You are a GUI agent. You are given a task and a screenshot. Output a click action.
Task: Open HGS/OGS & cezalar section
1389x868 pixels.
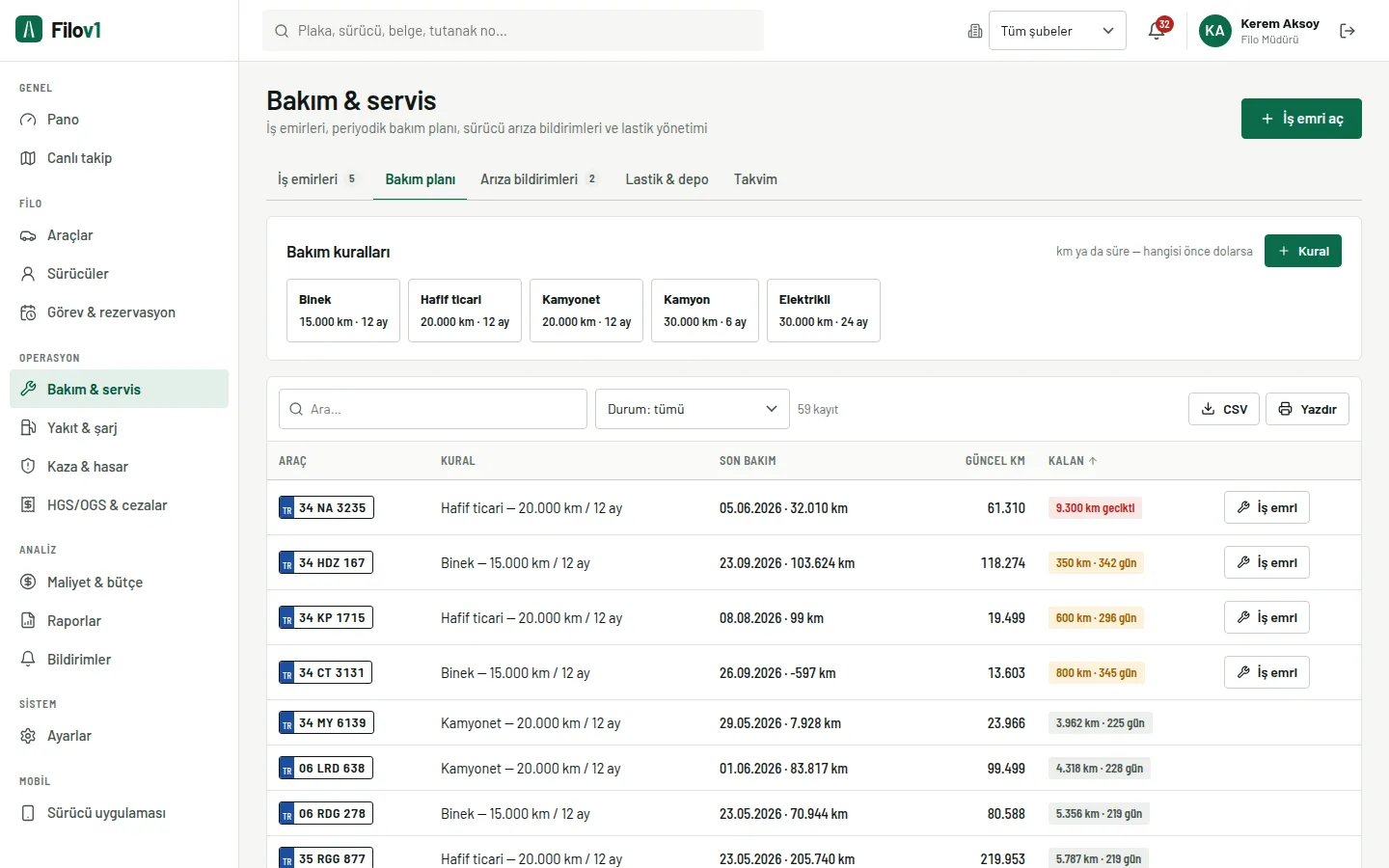click(x=119, y=505)
